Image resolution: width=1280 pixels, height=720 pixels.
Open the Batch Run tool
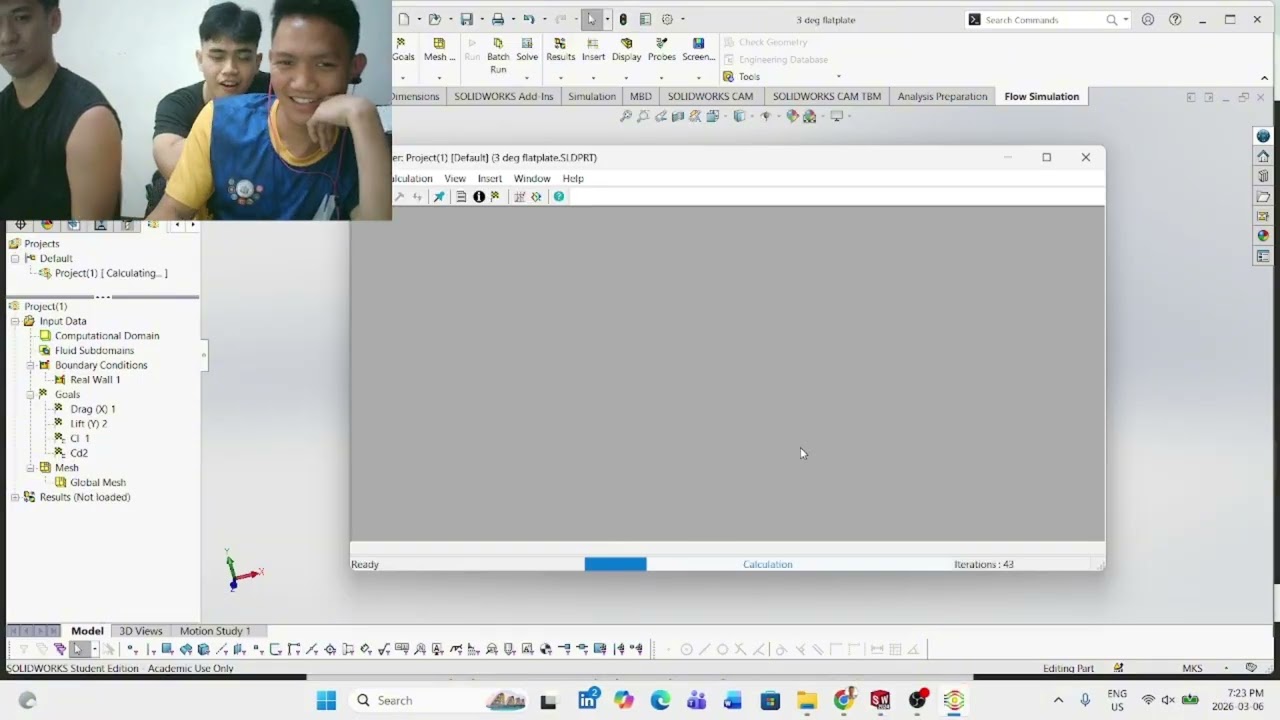(498, 55)
